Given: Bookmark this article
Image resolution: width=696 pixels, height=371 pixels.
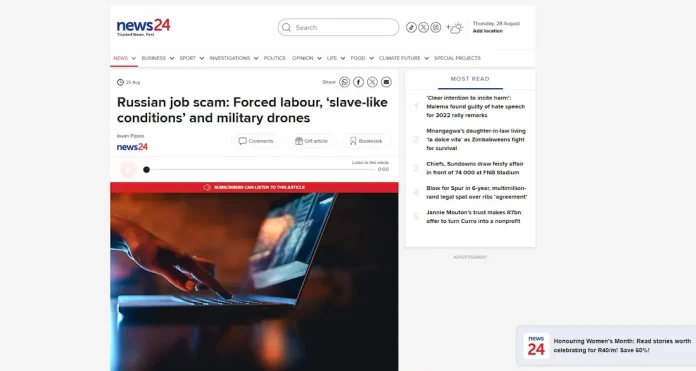Looking at the screenshot, I should point(366,141).
